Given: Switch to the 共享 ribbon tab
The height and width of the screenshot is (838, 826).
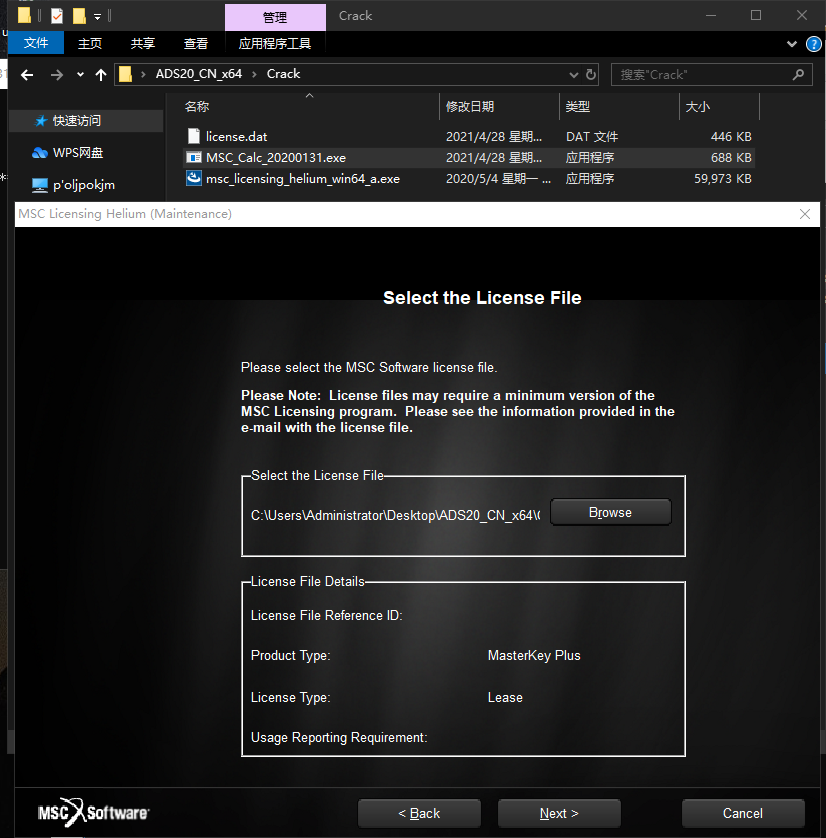Looking at the screenshot, I should 143,43.
